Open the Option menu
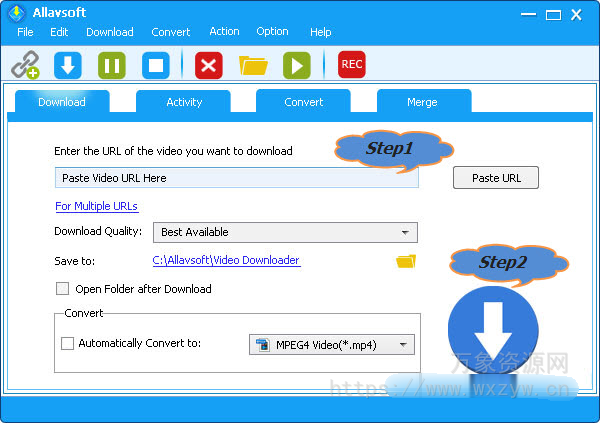This screenshot has height=423, width=600. coord(272,31)
